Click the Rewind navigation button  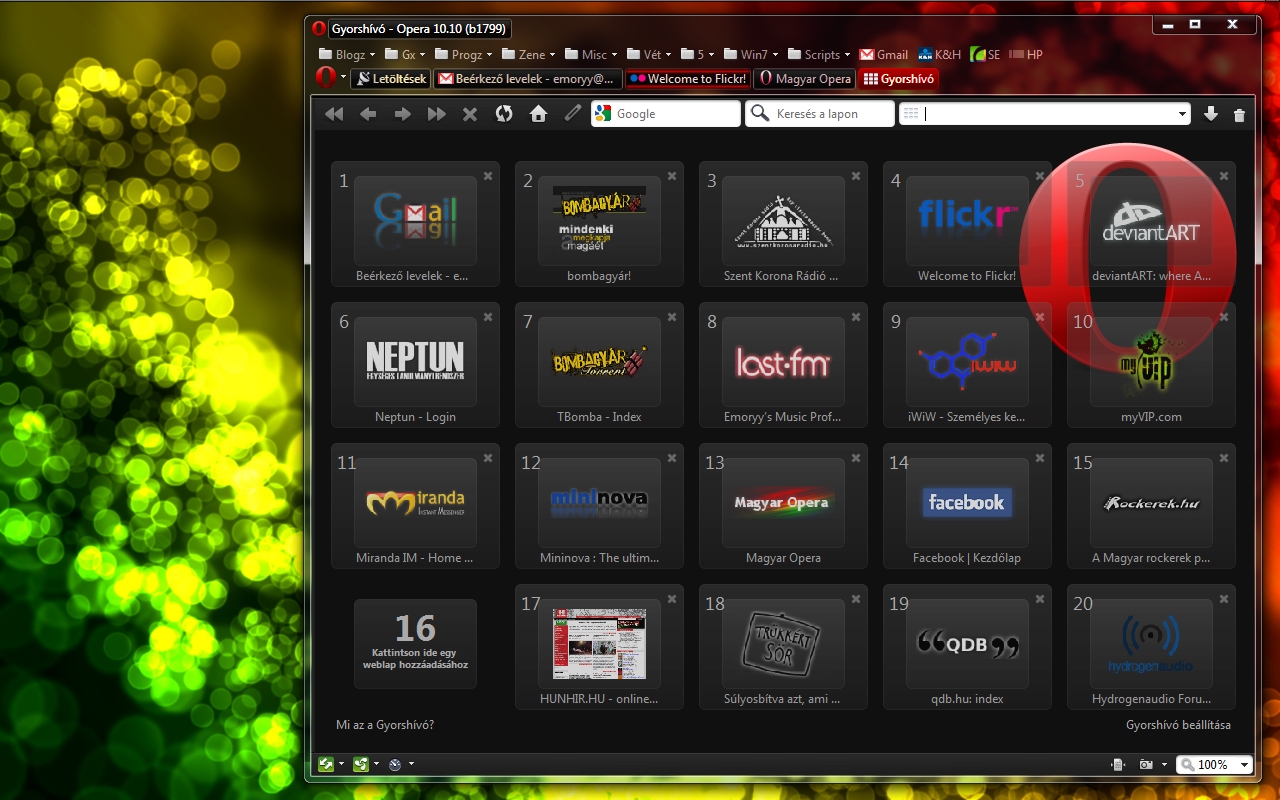coord(334,114)
